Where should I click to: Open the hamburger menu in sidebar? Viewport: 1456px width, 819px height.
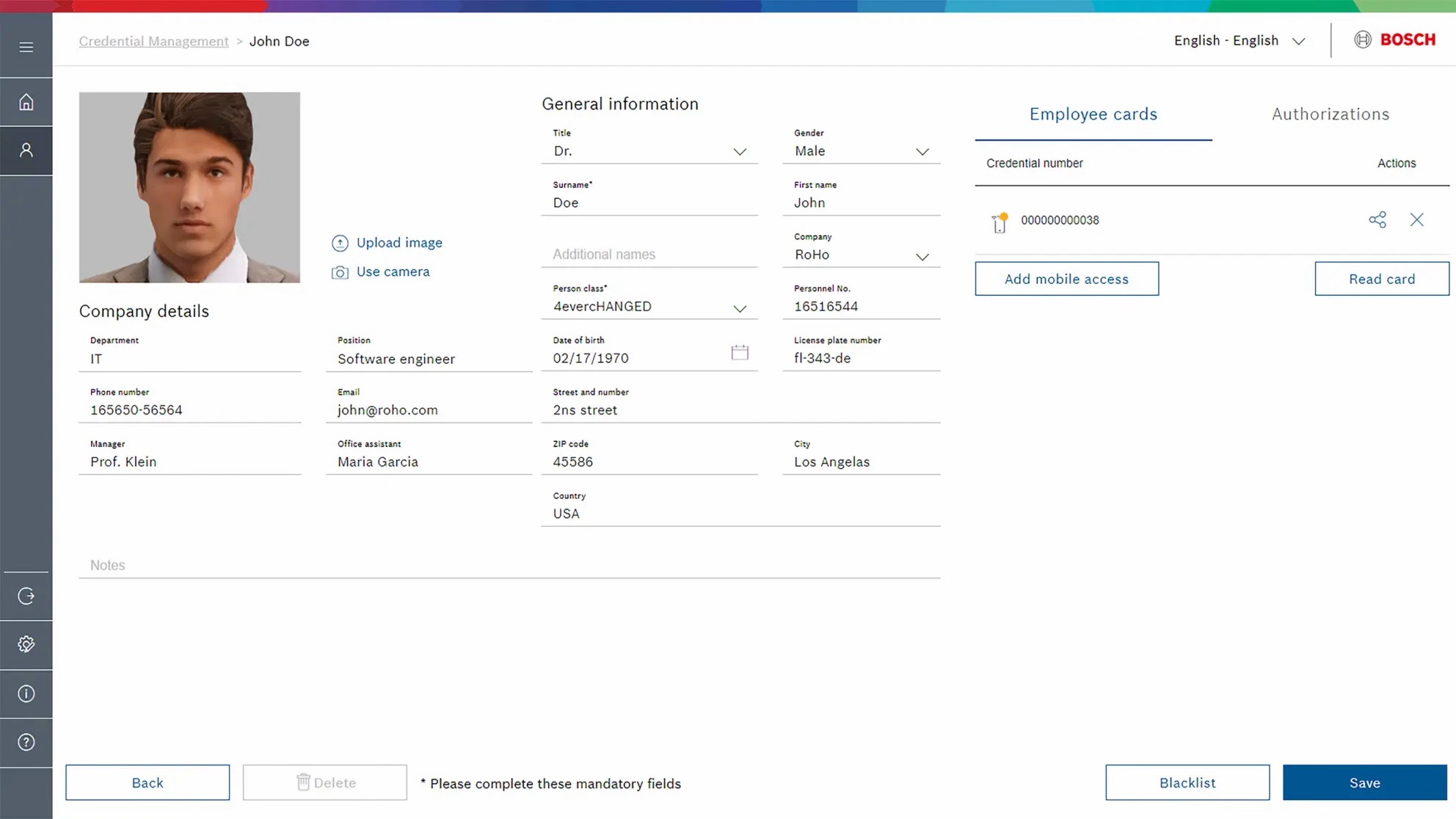point(26,48)
